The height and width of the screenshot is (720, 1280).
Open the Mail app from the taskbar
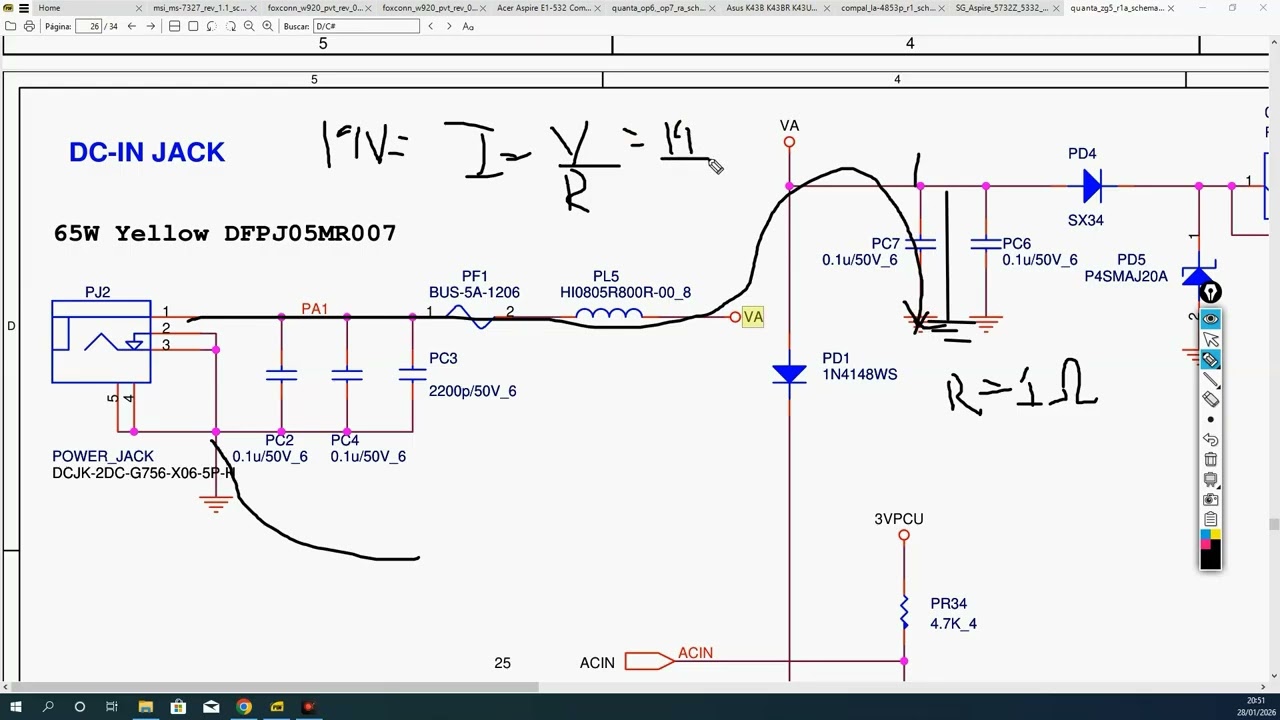(210, 707)
